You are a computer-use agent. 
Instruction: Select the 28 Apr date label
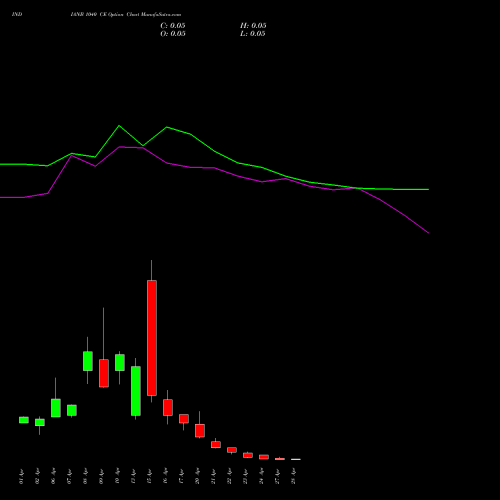tap(293, 477)
